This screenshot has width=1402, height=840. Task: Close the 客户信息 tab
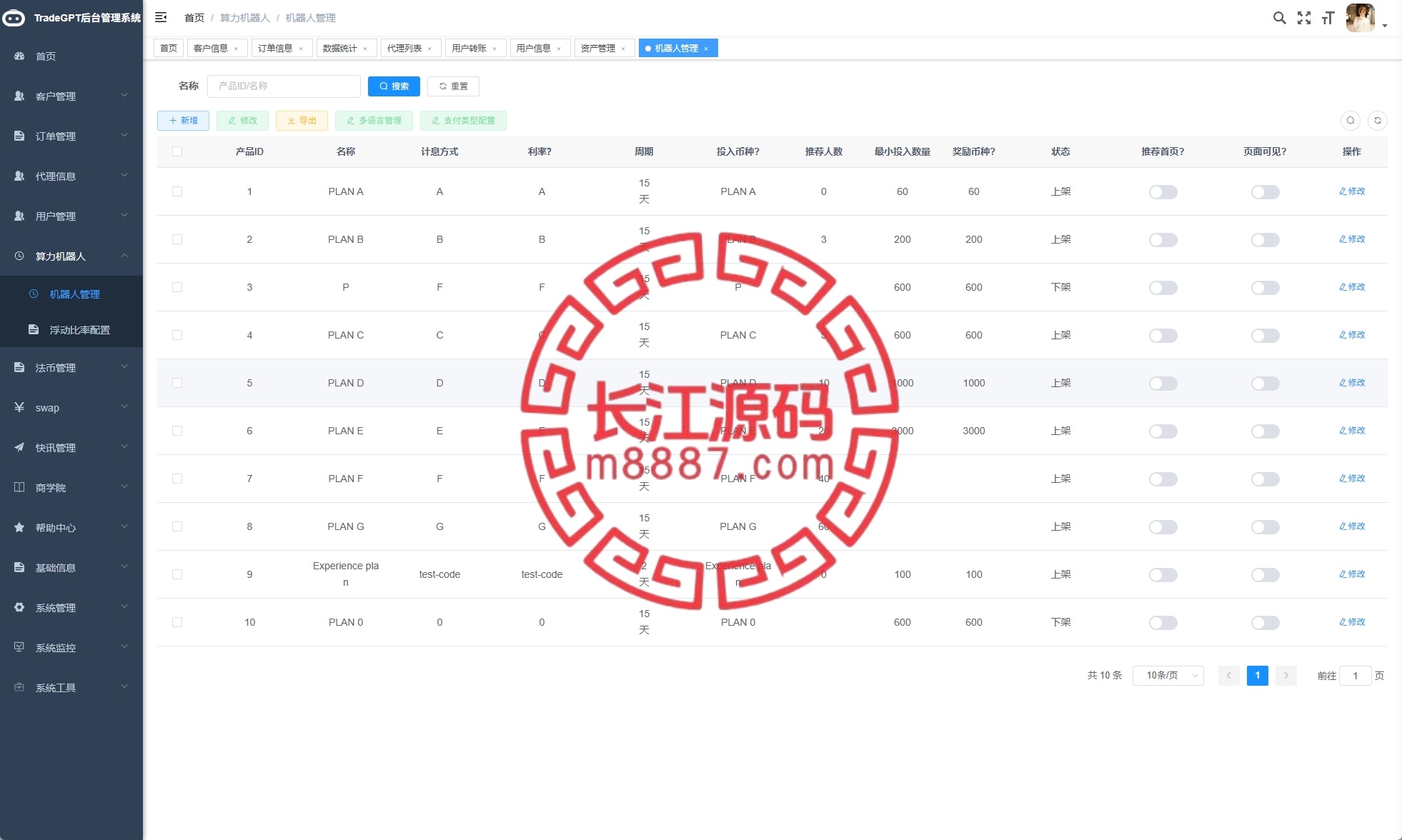(236, 49)
